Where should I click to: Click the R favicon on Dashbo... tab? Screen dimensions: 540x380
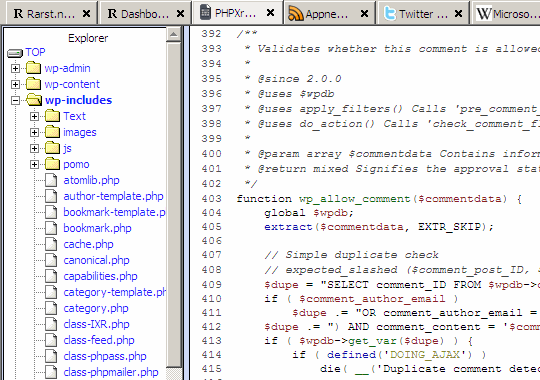[112, 14]
